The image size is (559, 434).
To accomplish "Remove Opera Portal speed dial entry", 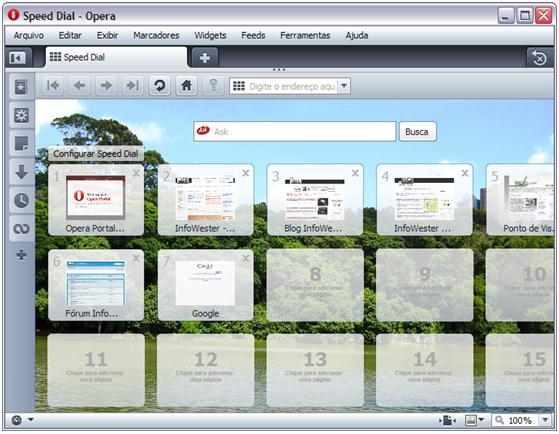I will pyautogui.click(x=136, y=173).
